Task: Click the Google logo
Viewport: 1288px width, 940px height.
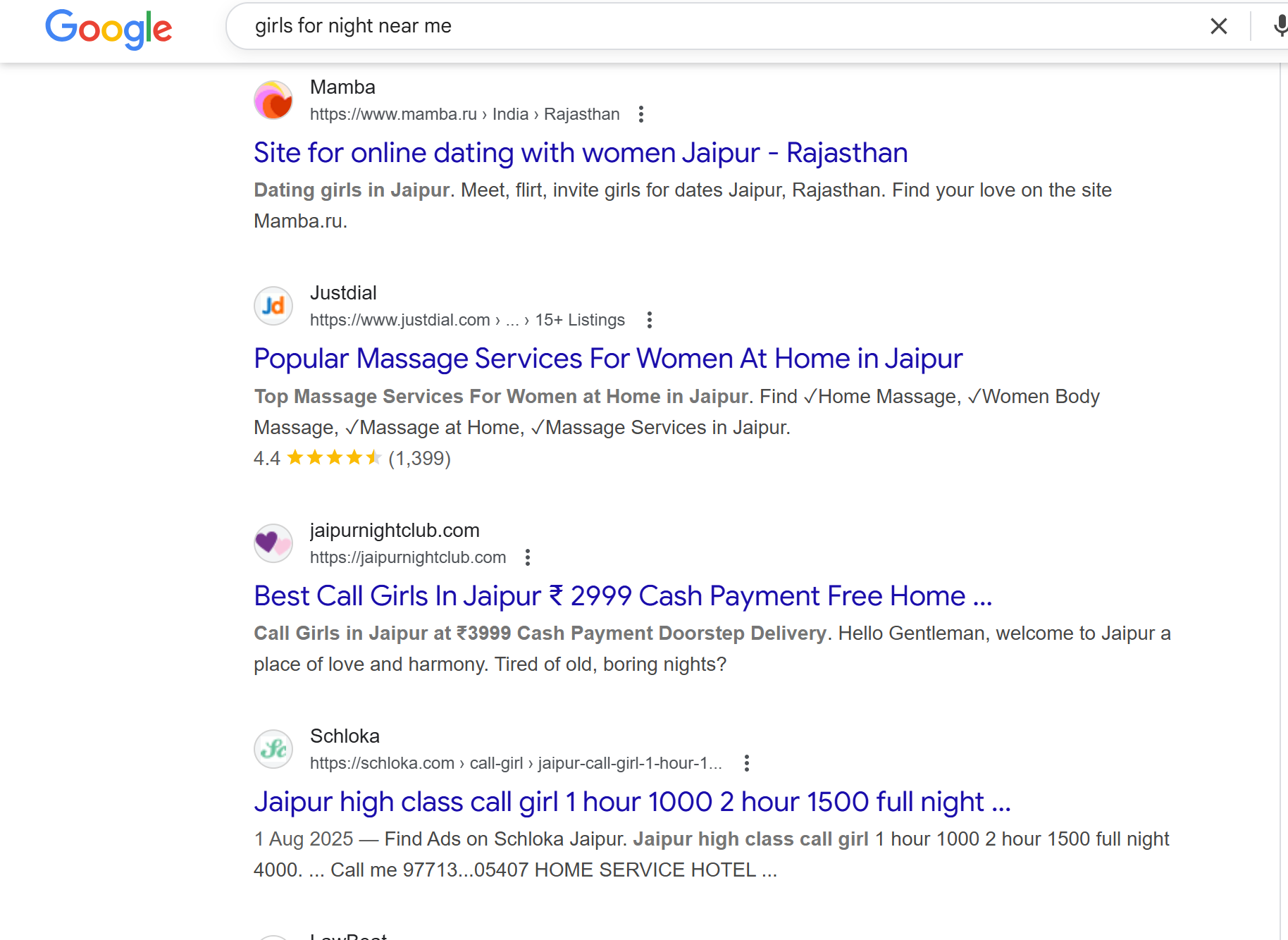Action: (109, 28)
